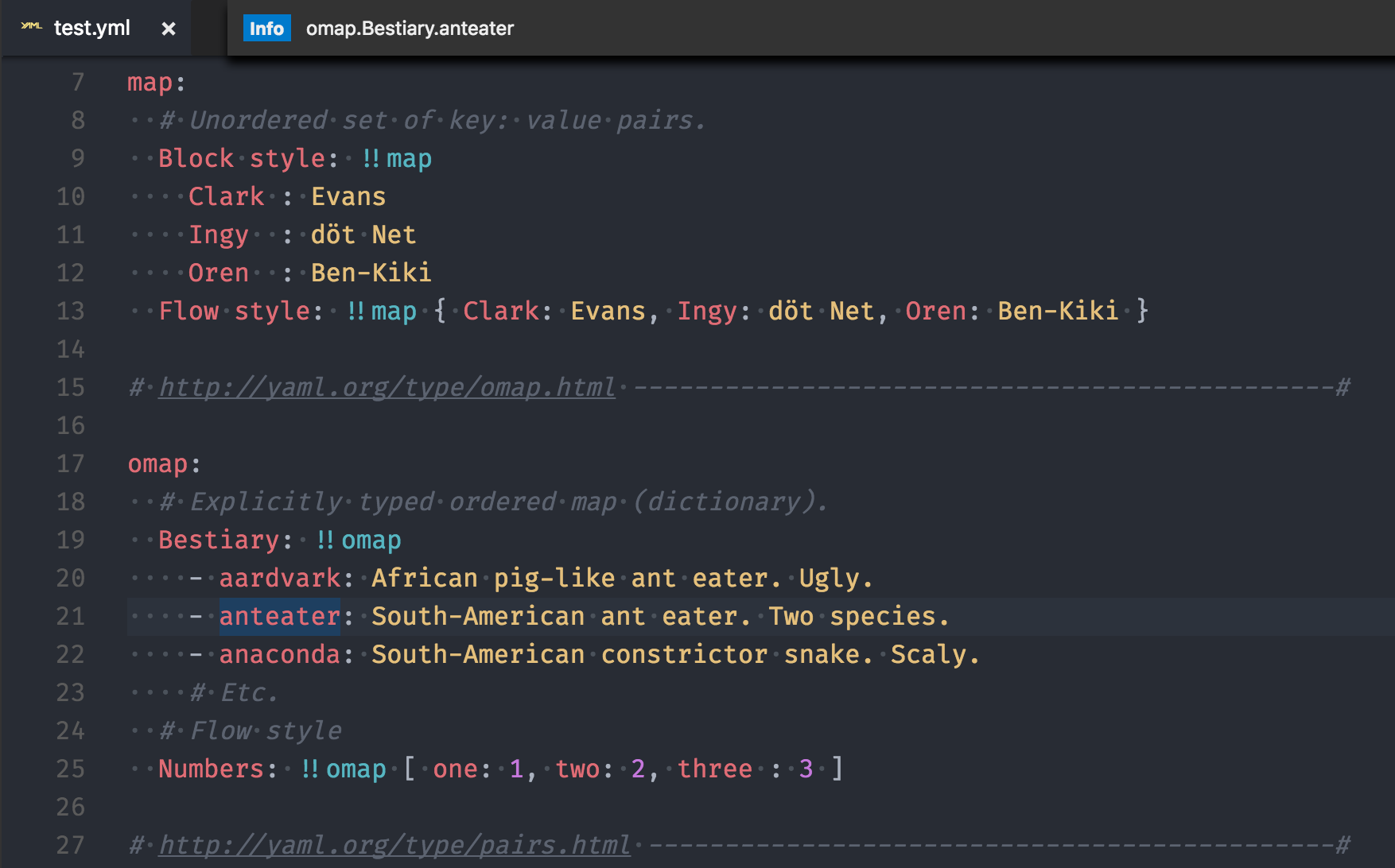1395x868 pixels.
Task: Open the yaml.org/type/pairs.html link
Action: click(x=394, y=845)
